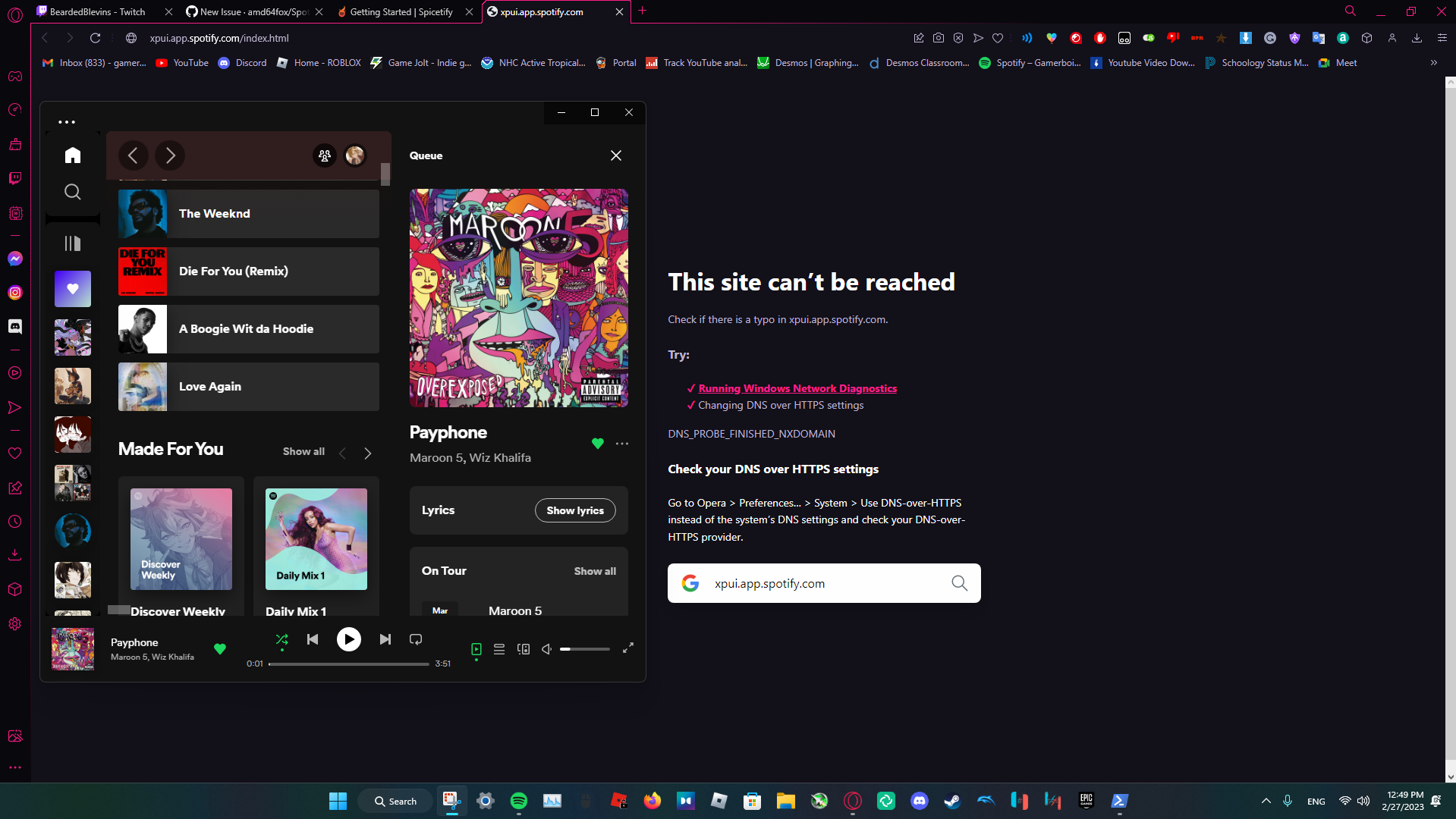
Task: Open Spotify Home from the sidebar
Action: 72,155
